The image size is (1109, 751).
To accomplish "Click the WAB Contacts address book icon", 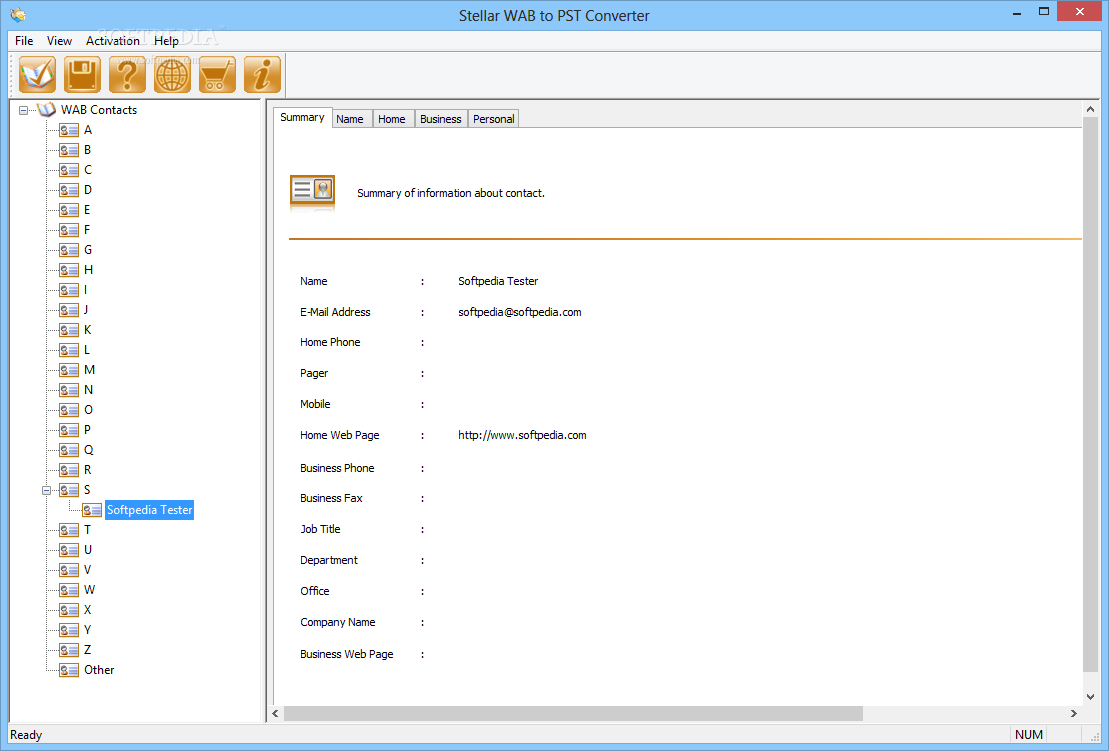I will 46,110.
